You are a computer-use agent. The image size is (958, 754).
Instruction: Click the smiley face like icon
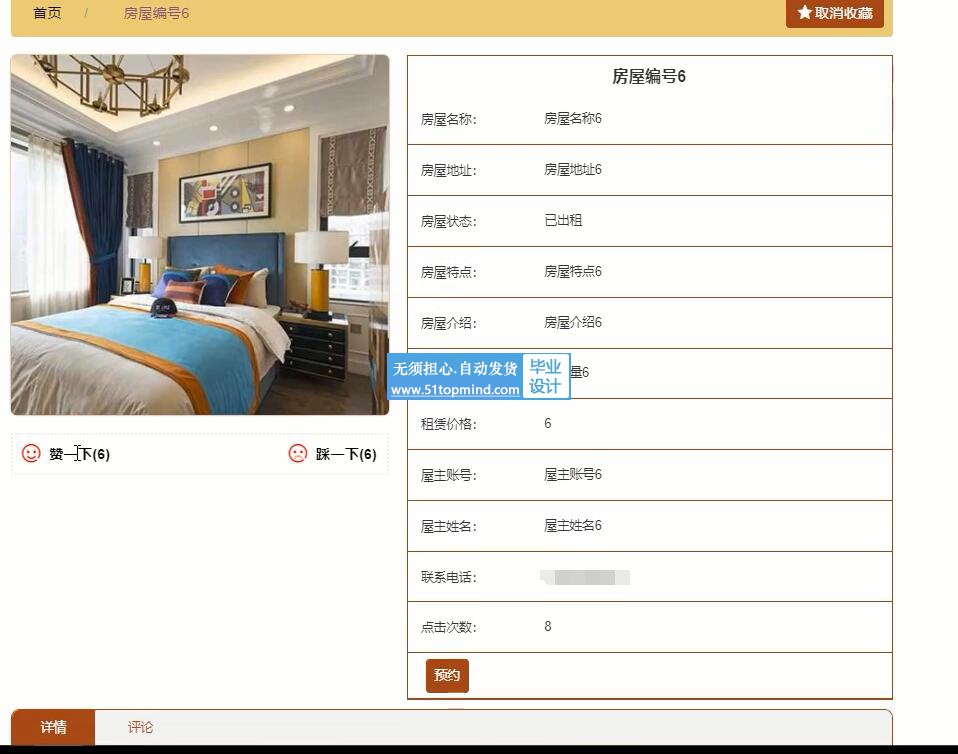tap(31, 453)
